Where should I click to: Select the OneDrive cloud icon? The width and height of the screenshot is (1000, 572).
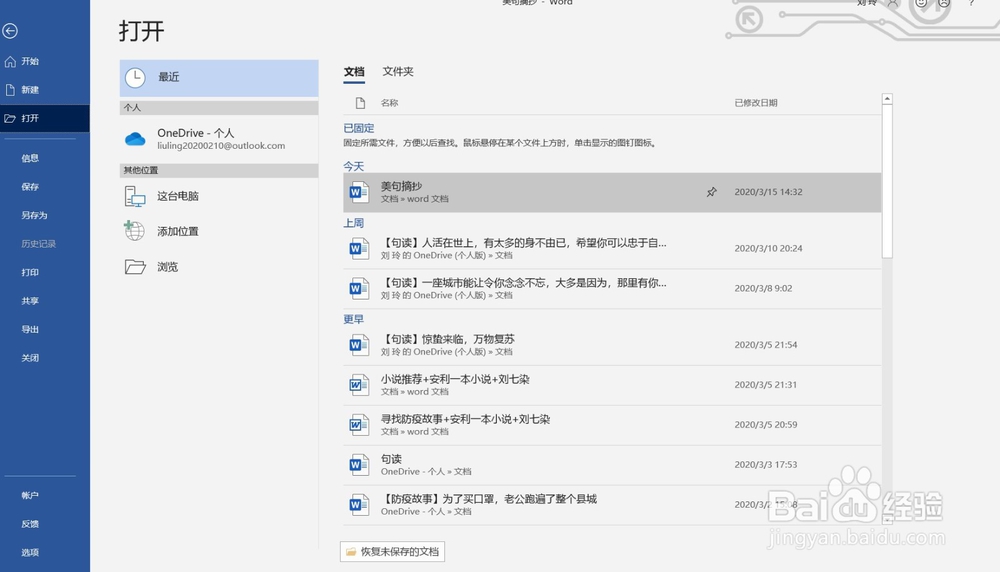(x=135, y=139)
